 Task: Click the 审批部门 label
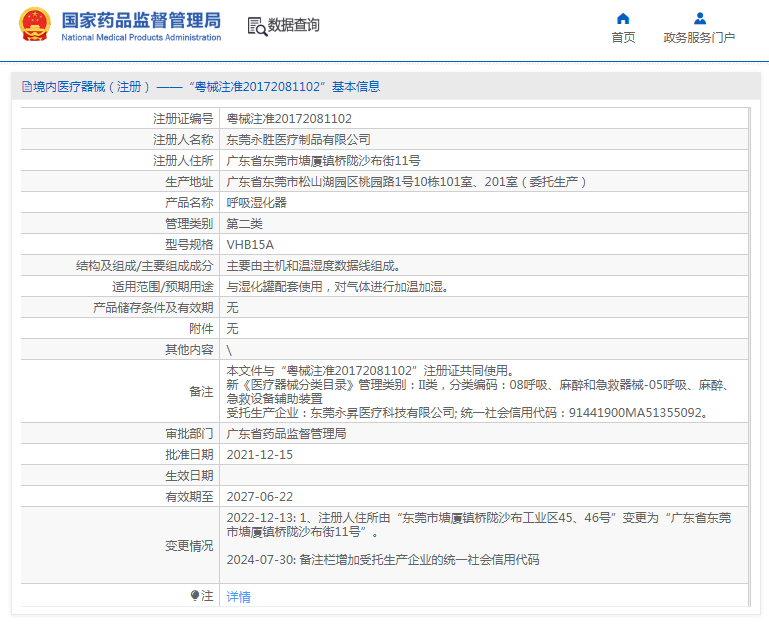coord(189,434)
